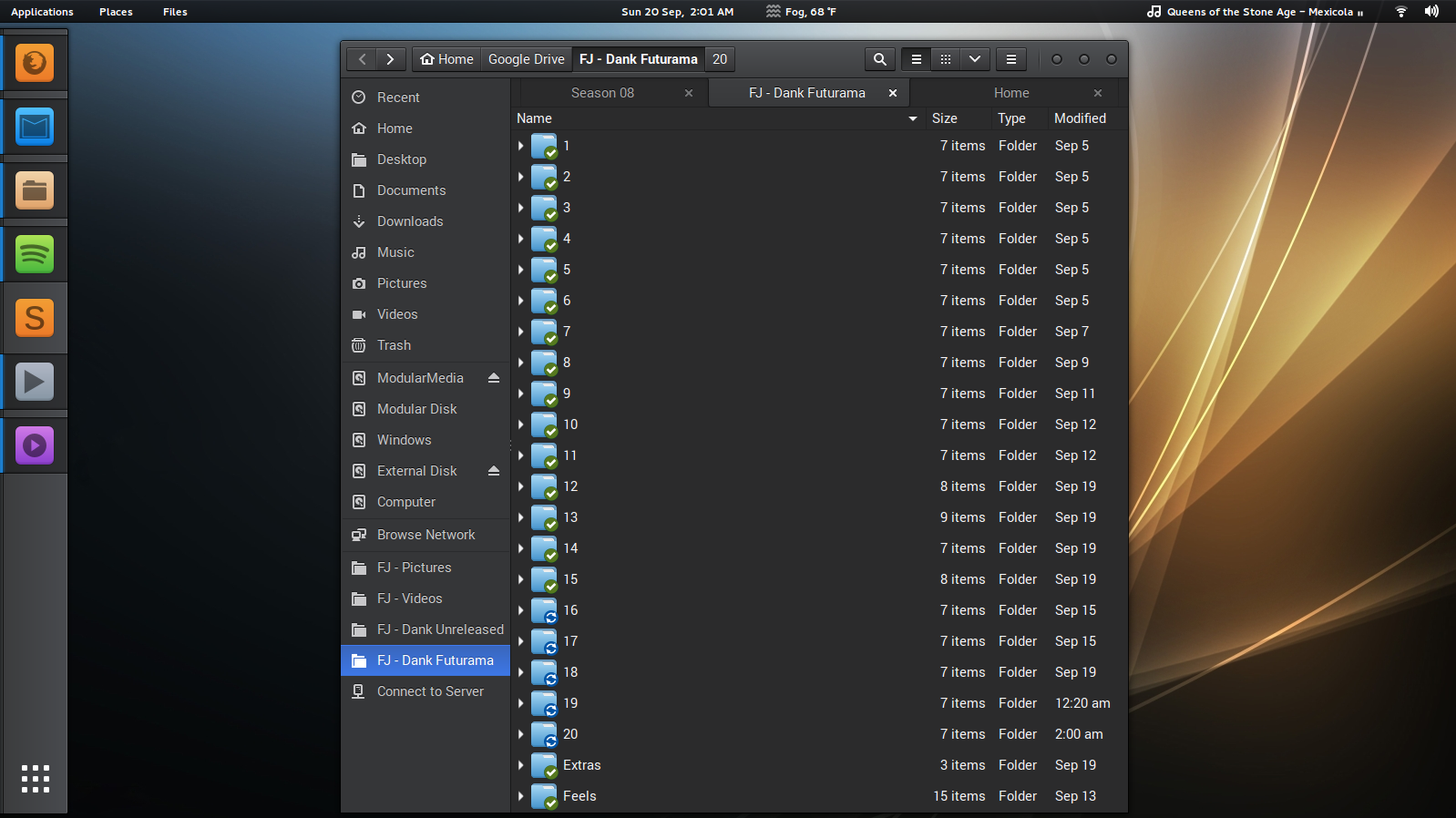The image size is (1456, 818).
Task: Switch to icon grid view
Action: [946, 59]
